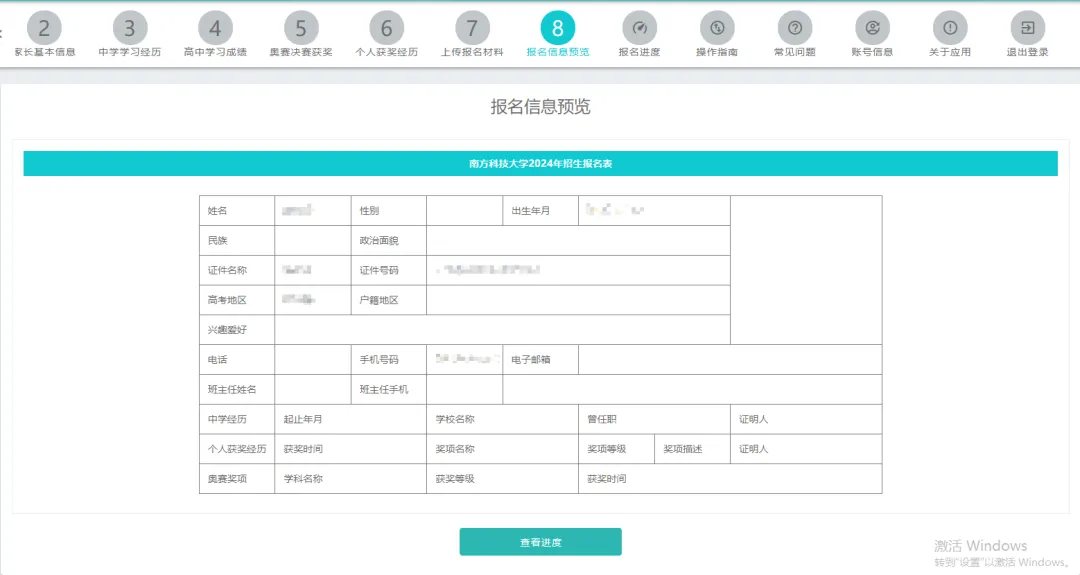Click the 电话 label cell
This screenshot has width=1080, height=575.
[237, 359]
